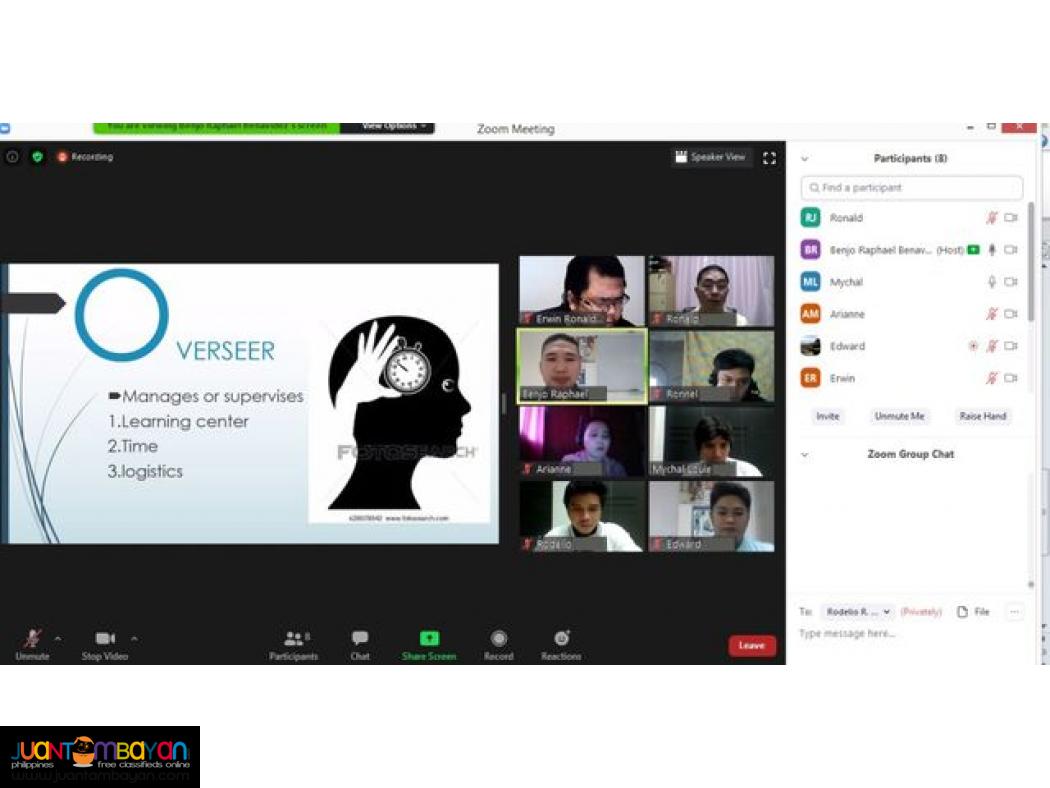
Task: Click the Find a participant search field
Action: coord(911,188)
